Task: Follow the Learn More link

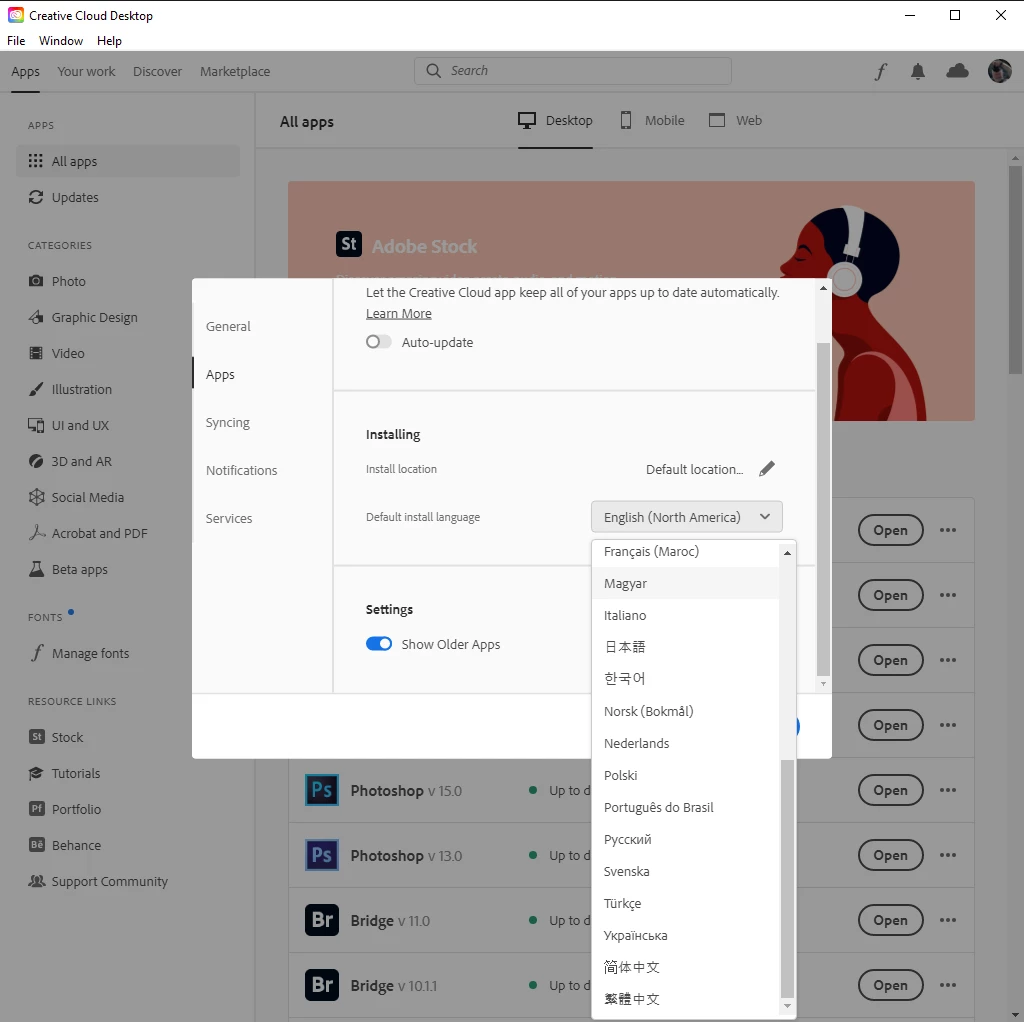Action: [x=398, y=313]
